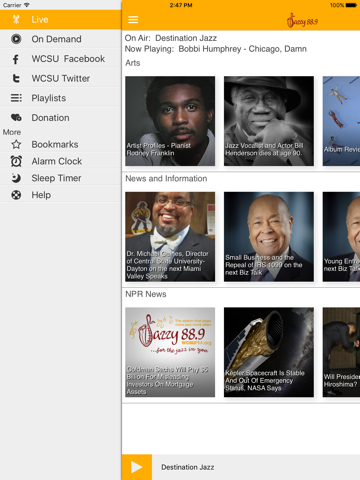Image resolution: width=360 pixels, height=480 pixels.
Task: Click the Twitter t icon
Action: 16,78
